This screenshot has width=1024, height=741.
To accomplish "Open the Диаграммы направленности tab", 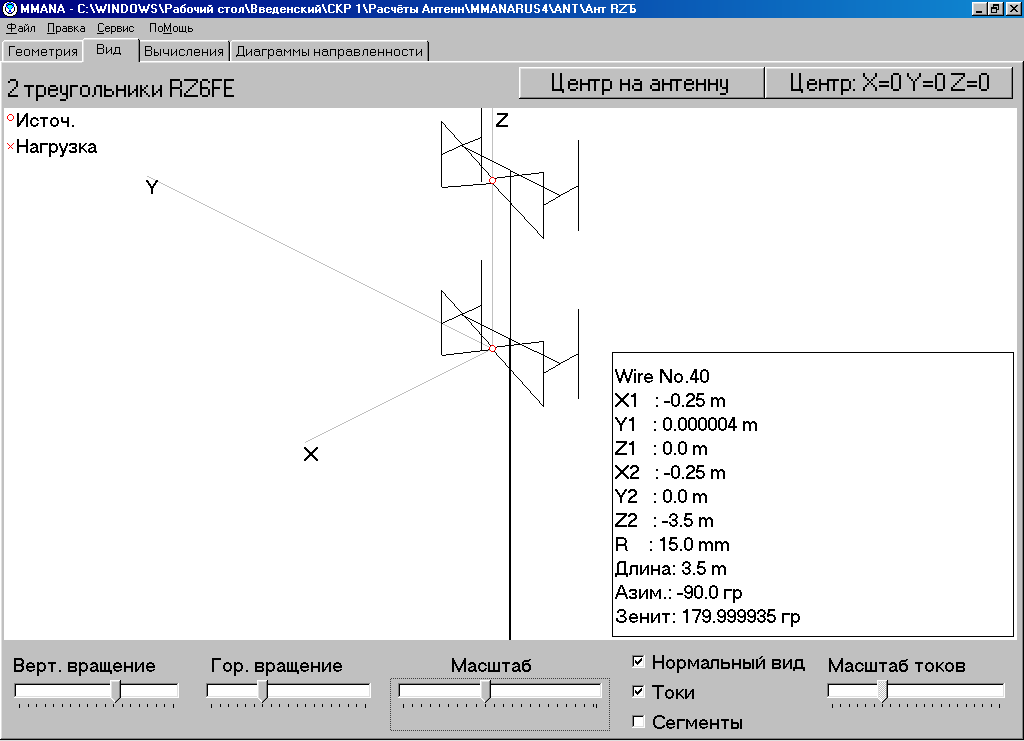I will 329,51.
